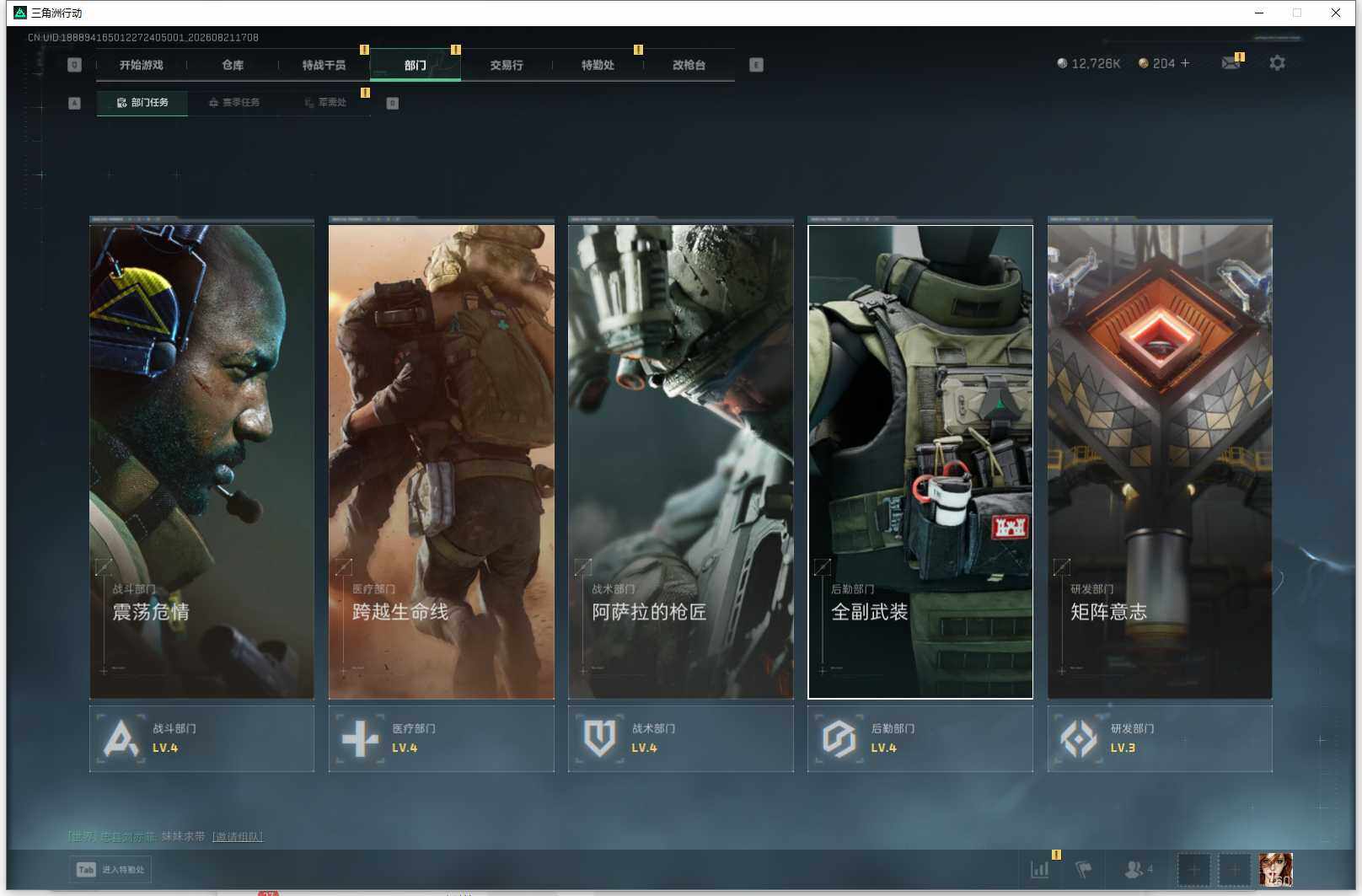This screenshot has height=896, width=1362.
Task: Open the 赛季任务 sub-tab
Action: click(x=233, y=103)
